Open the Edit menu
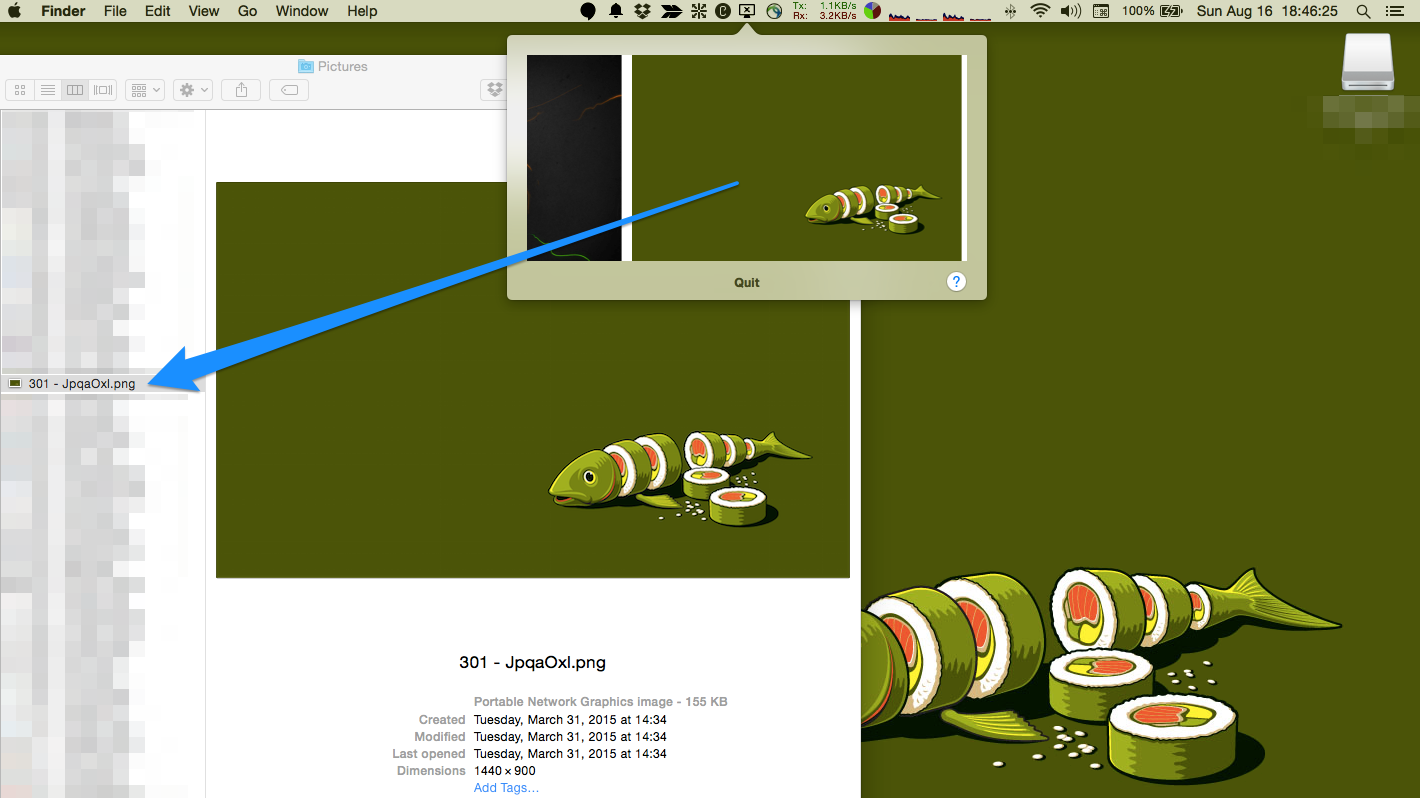The image size is (1420, 798). (157, 11)
